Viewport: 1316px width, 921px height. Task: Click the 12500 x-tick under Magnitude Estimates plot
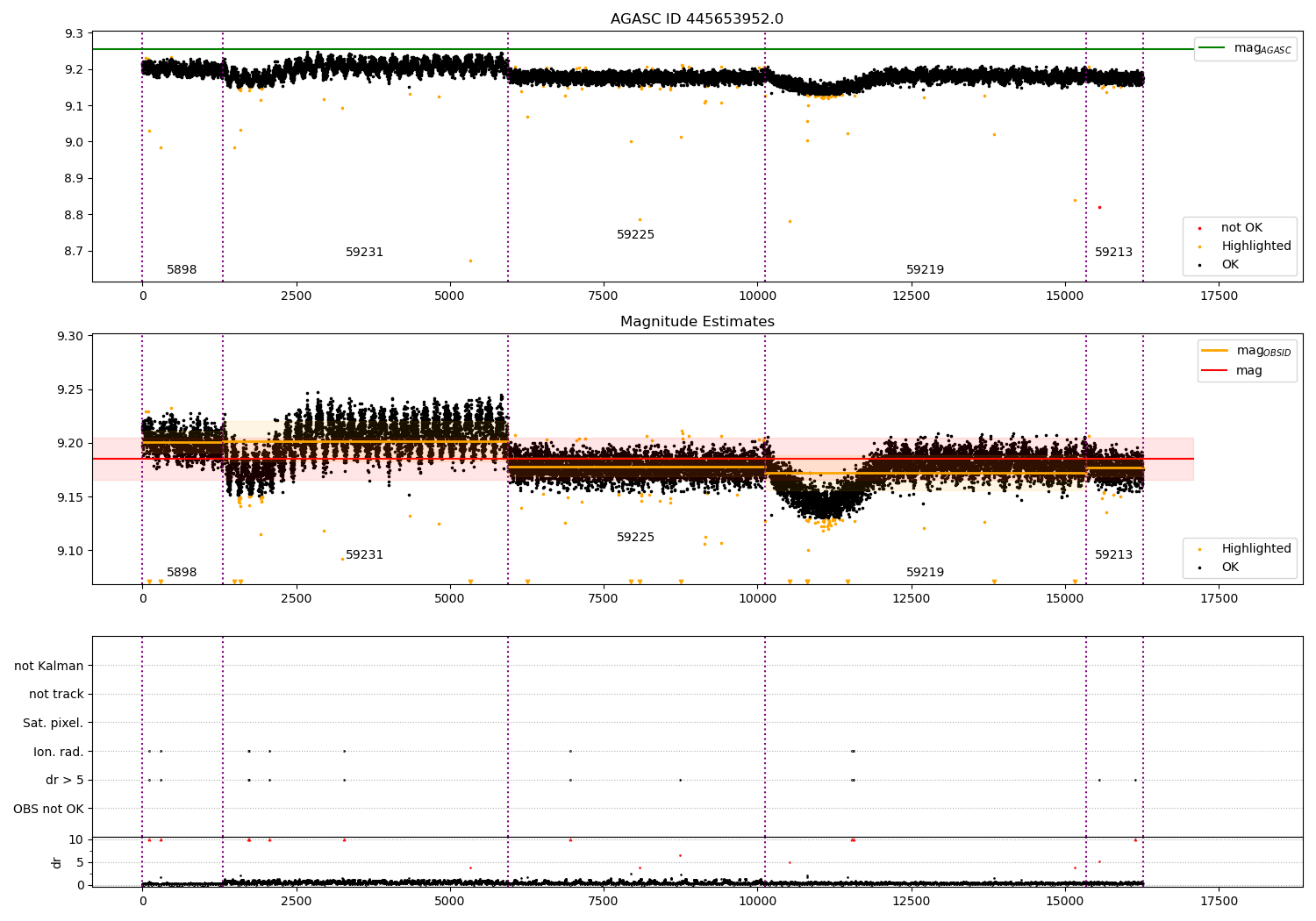[x=911, y=599]
